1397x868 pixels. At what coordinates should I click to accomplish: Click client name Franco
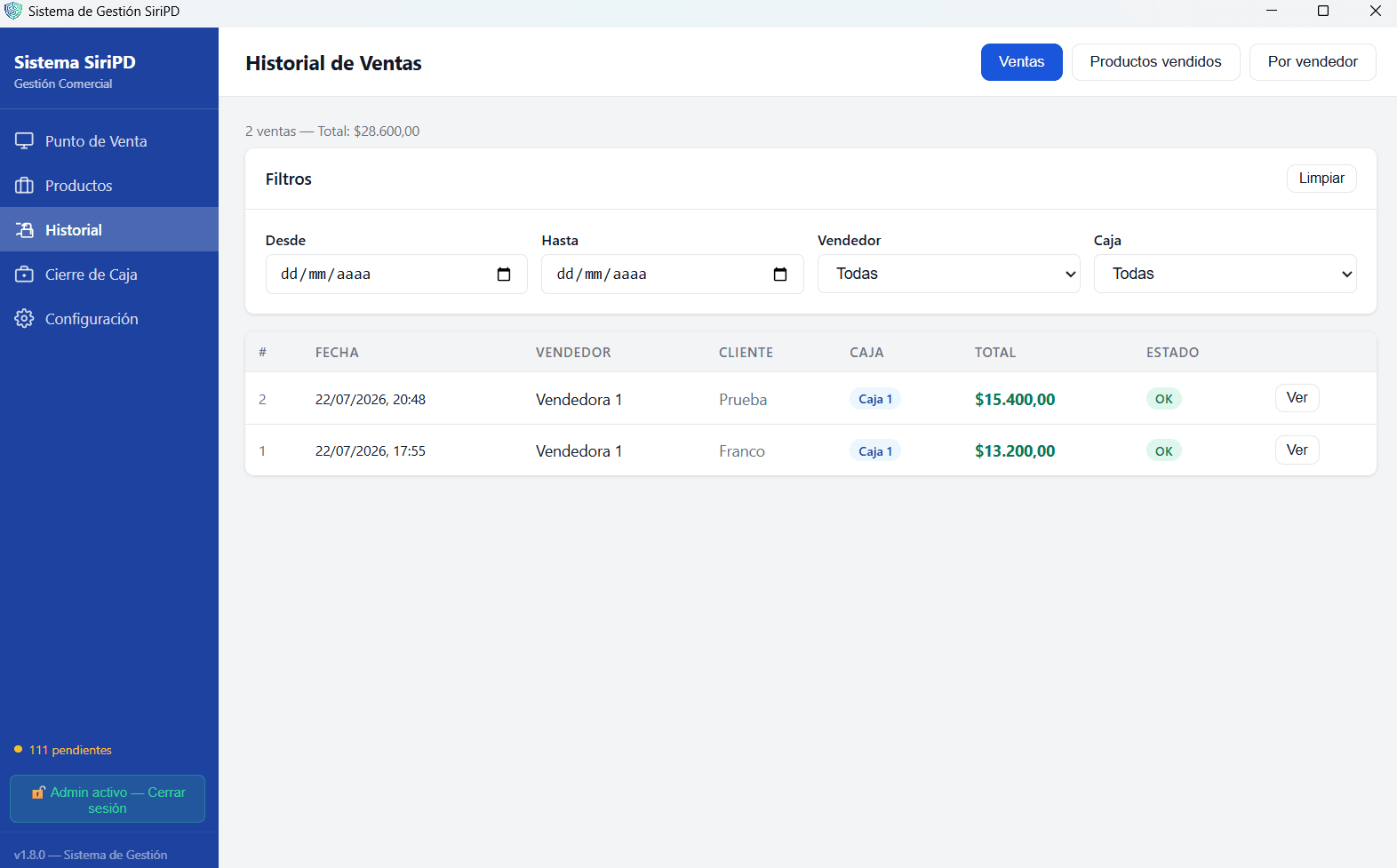742,451
